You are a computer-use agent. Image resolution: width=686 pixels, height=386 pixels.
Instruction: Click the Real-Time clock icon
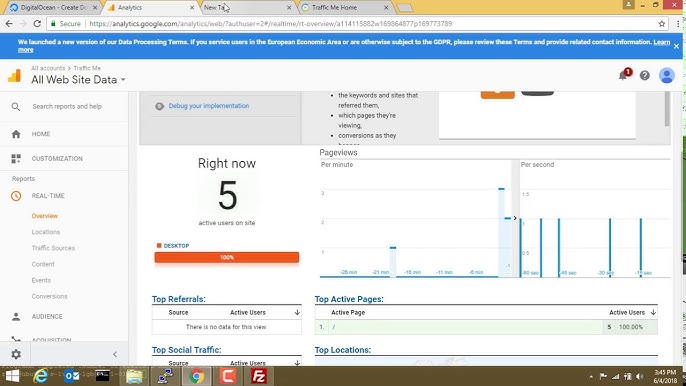(x=16, y=196)
